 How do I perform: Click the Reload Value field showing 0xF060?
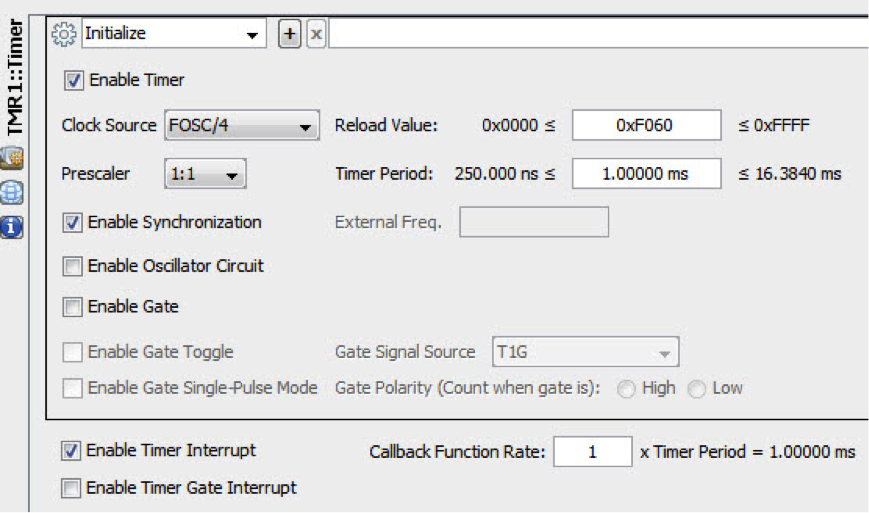646,126
